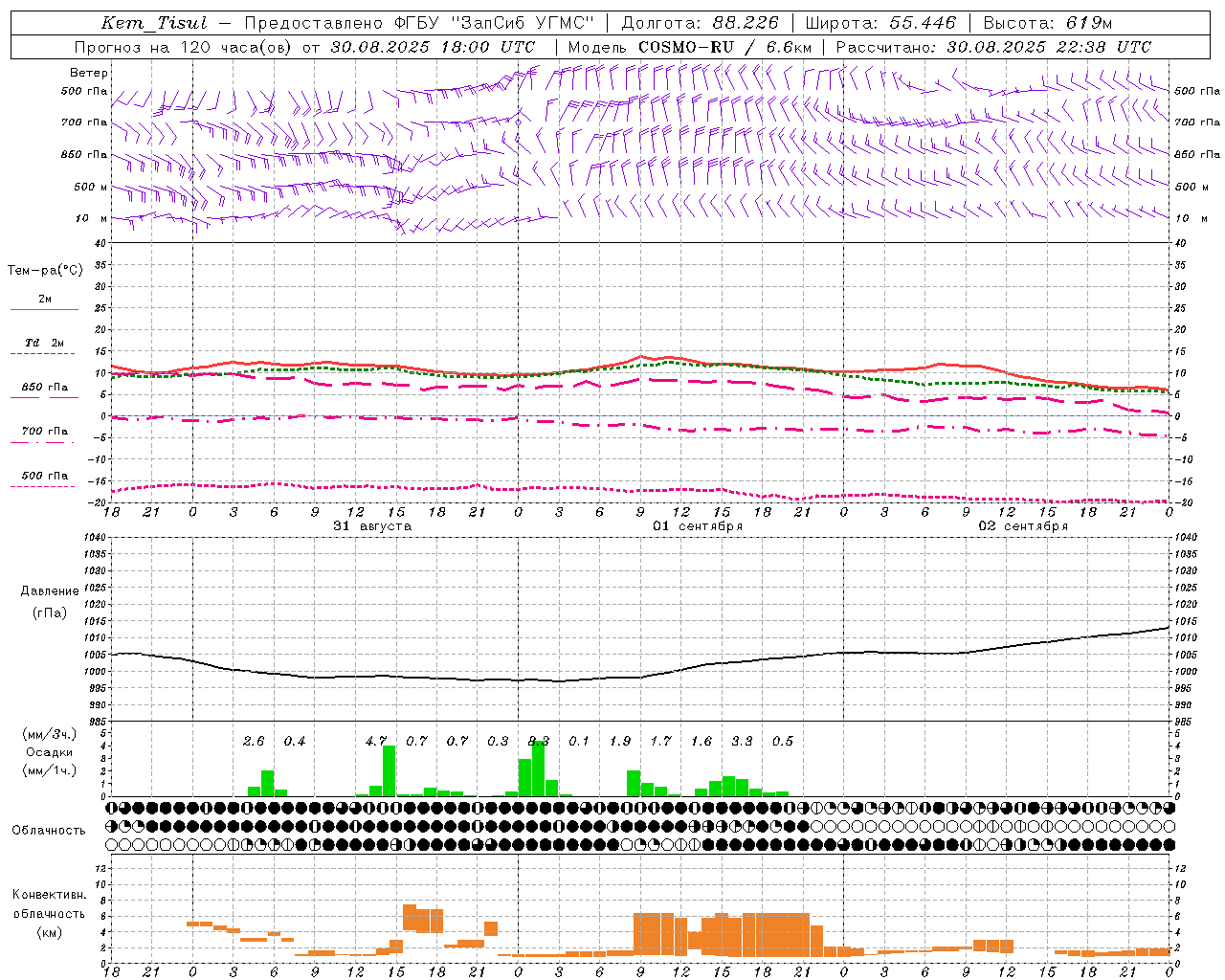Click the 3-hour precipitation value 2.6
The image size is (1225, 980).
click(x=254, y=742)
